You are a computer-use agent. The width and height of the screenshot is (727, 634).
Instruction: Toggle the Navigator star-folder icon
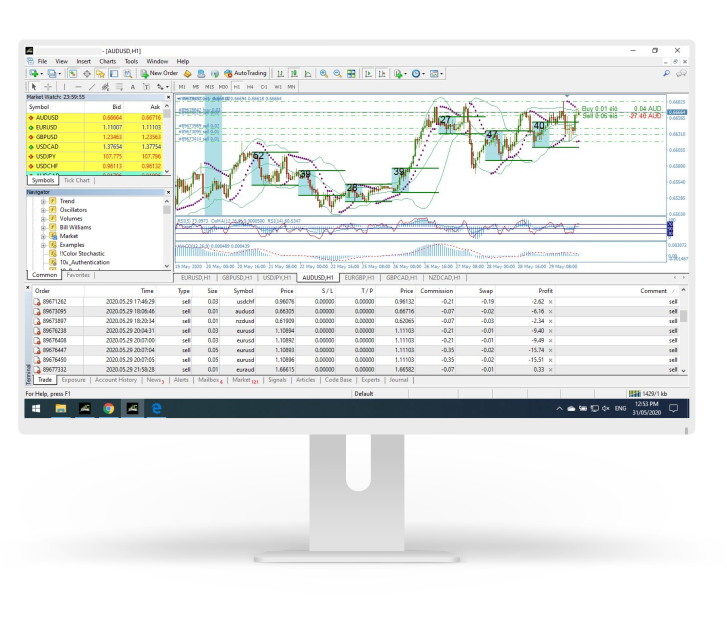100,73
